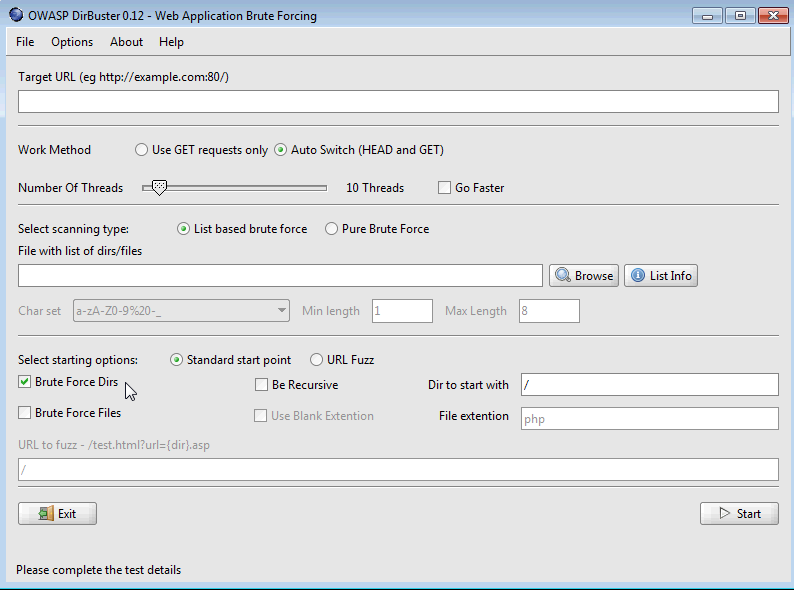This screenshot has width=794, height=590.
Task: Click the Max Length field
Action: pyautogui.click(x=549, y=311)
